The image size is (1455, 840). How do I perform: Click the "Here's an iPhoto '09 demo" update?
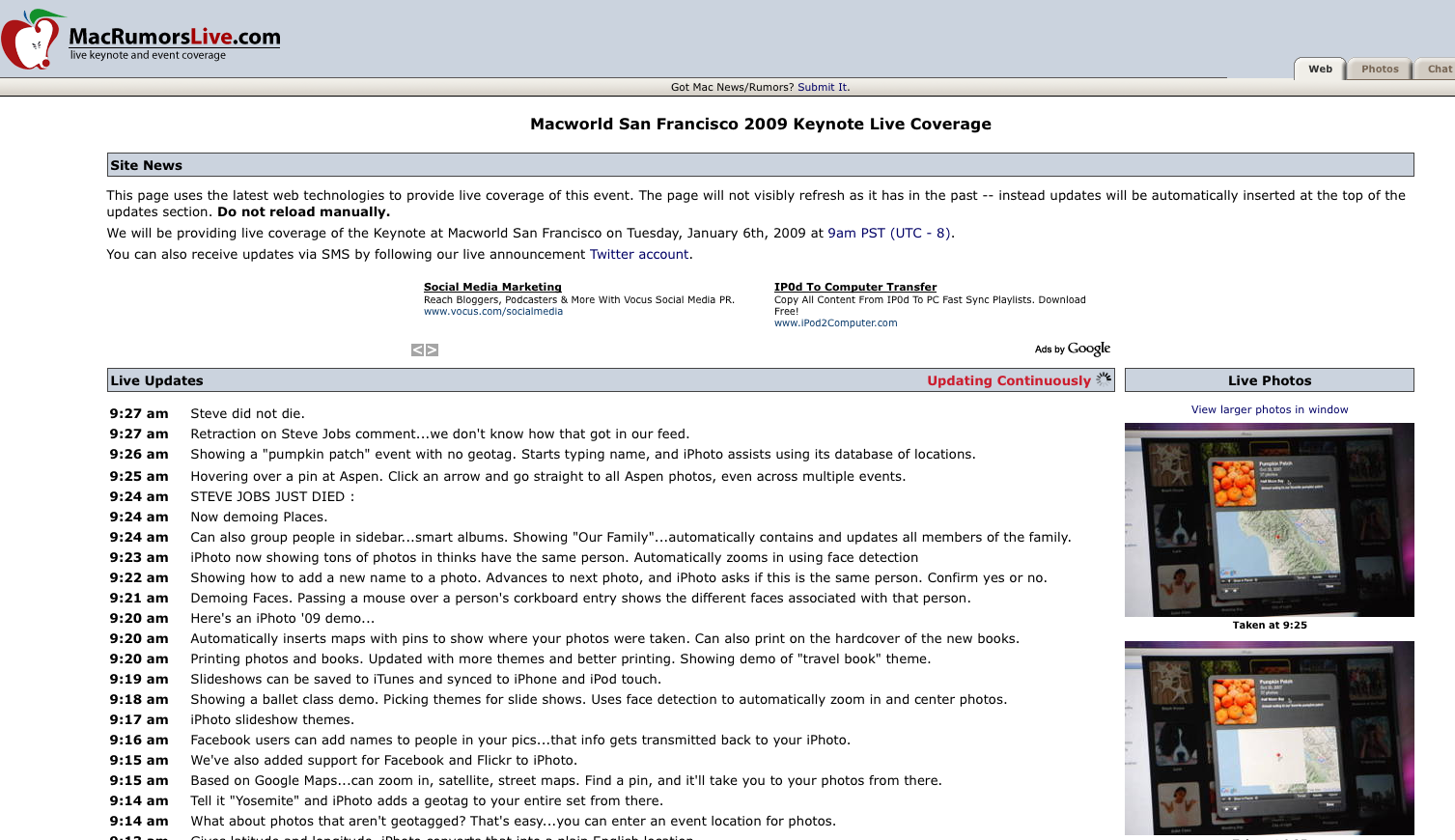282,618
